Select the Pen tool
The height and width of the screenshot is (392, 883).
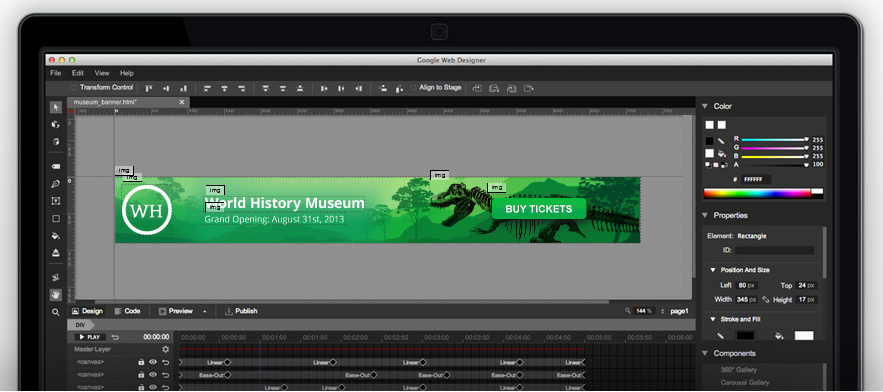55,184
